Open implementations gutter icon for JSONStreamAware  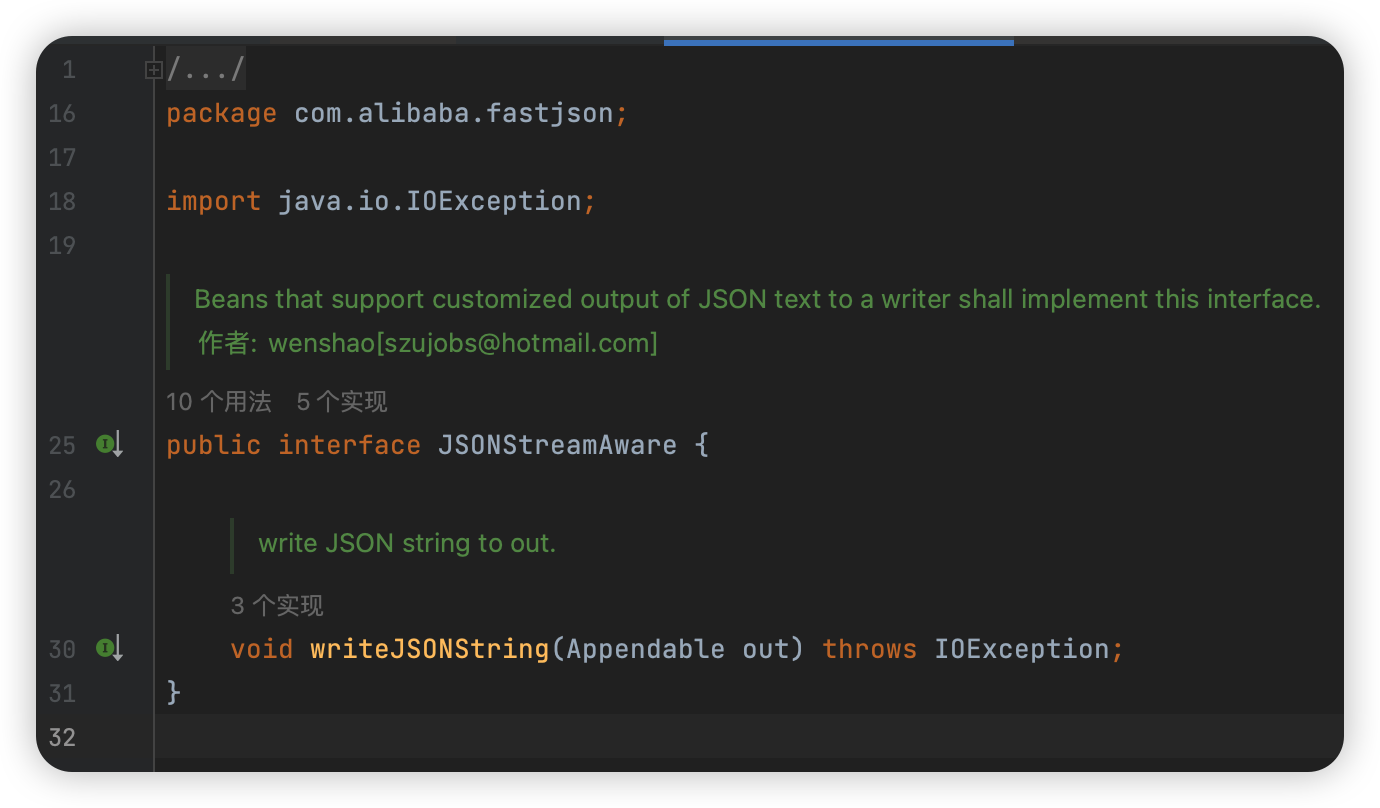108,445
